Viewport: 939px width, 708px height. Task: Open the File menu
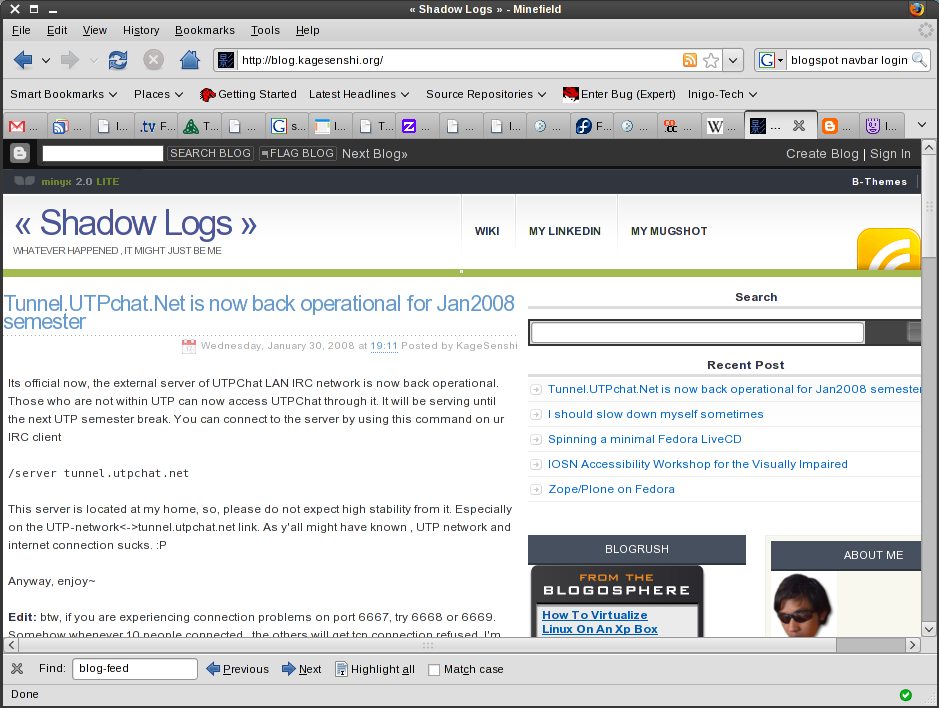tap(21, 30)
